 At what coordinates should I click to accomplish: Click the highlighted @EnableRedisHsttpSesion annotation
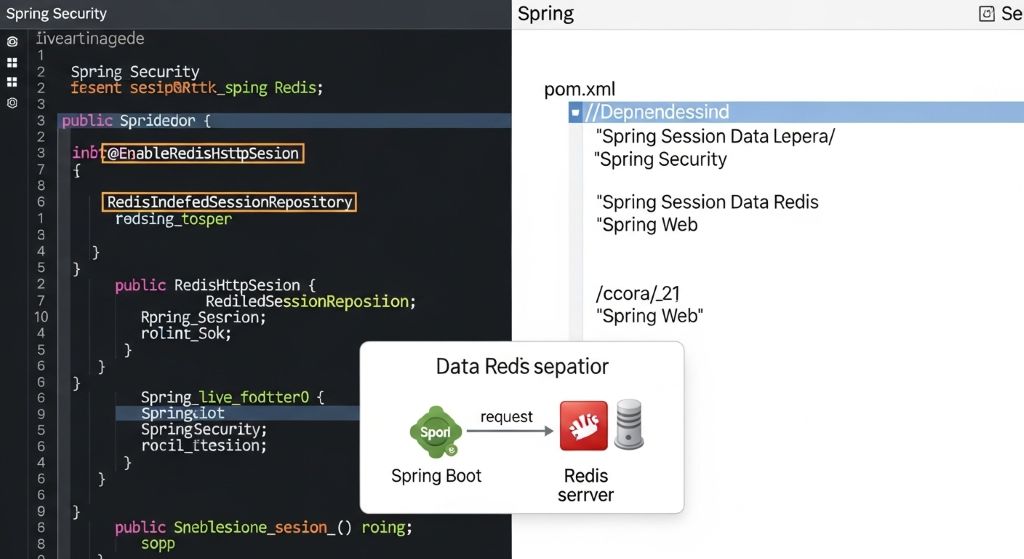203,153
